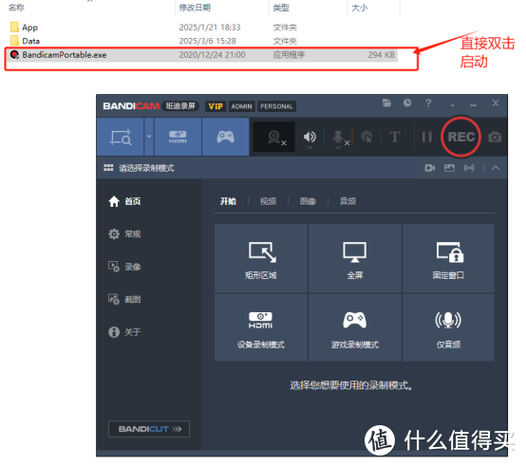Open the 录像 video settings sidebar item

[124, 267]
